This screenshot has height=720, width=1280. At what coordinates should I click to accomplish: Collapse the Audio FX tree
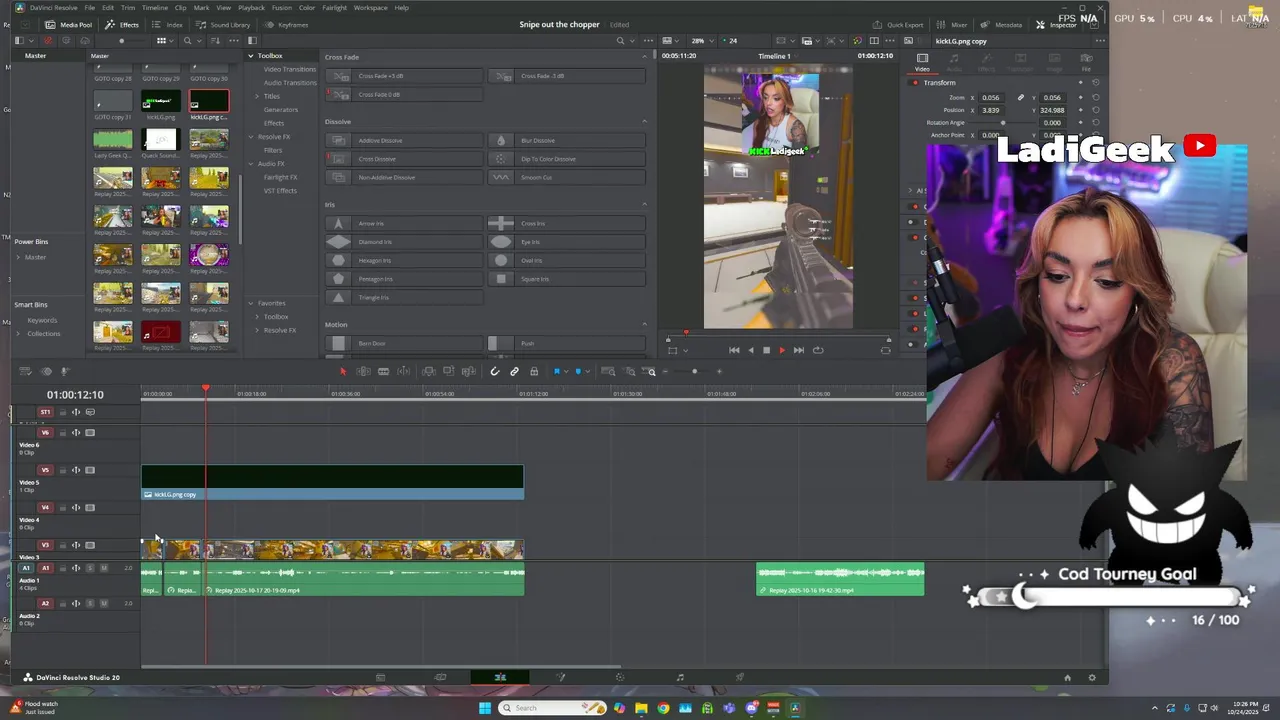click(x=251, y=164)
